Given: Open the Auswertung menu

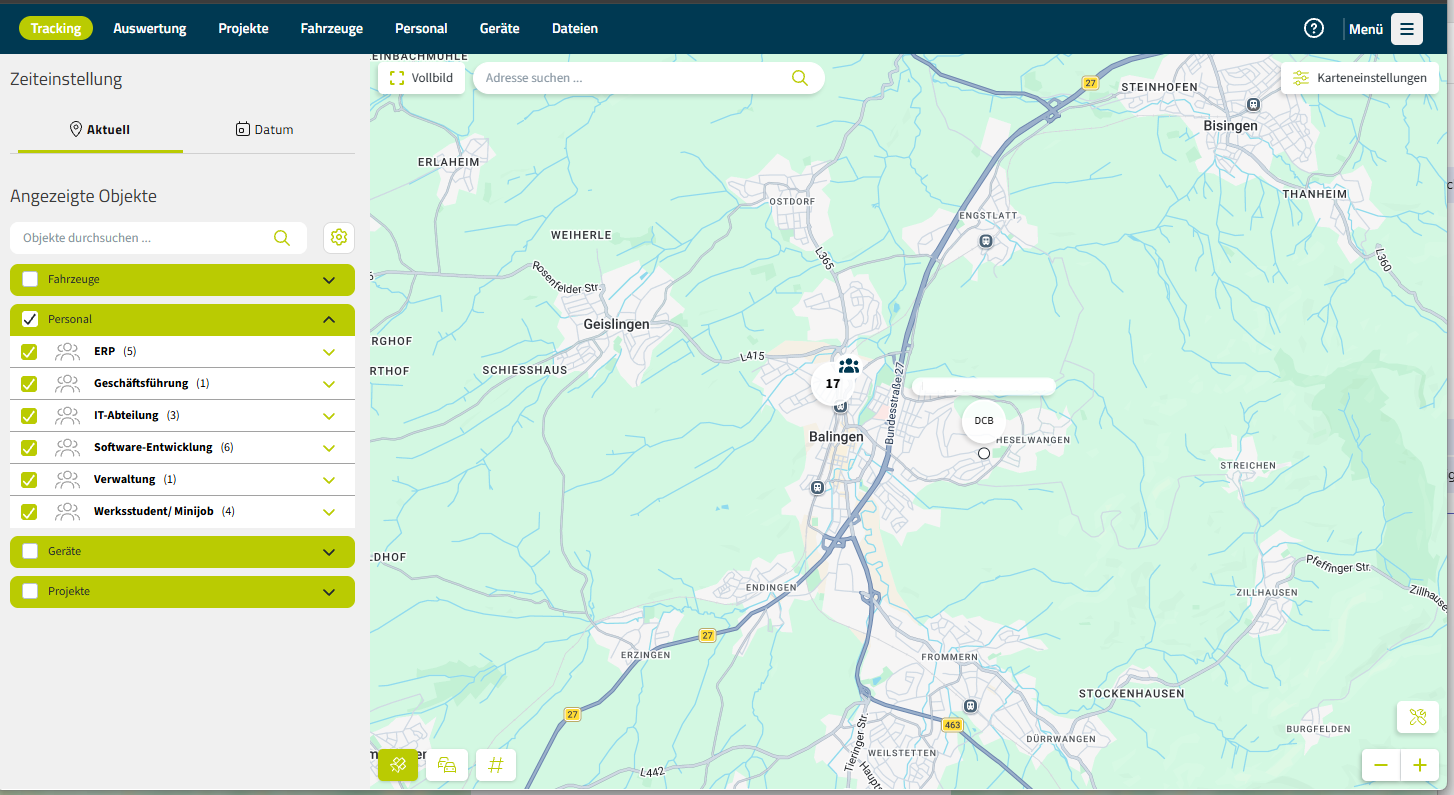Looking at the screenshot, I should coord(150,28).
